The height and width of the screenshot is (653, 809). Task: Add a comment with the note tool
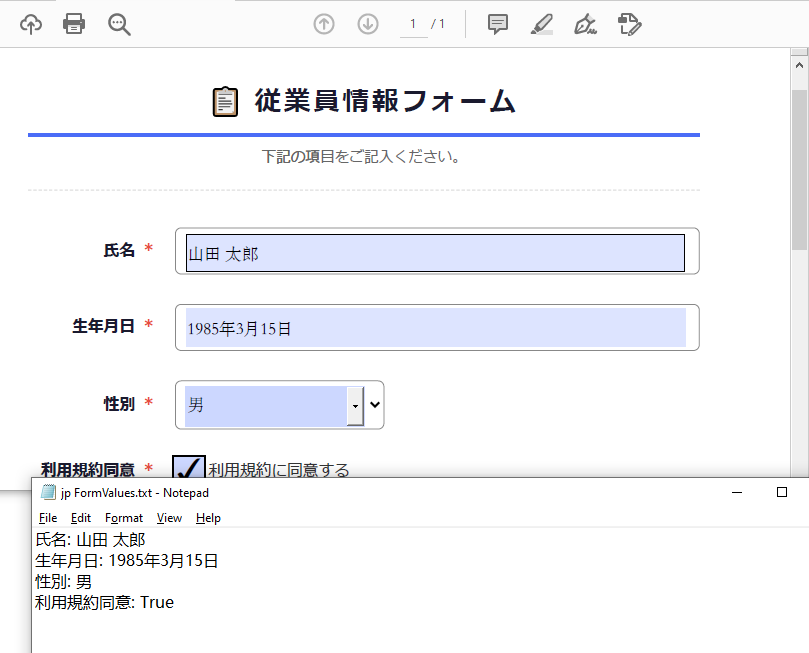498,24
